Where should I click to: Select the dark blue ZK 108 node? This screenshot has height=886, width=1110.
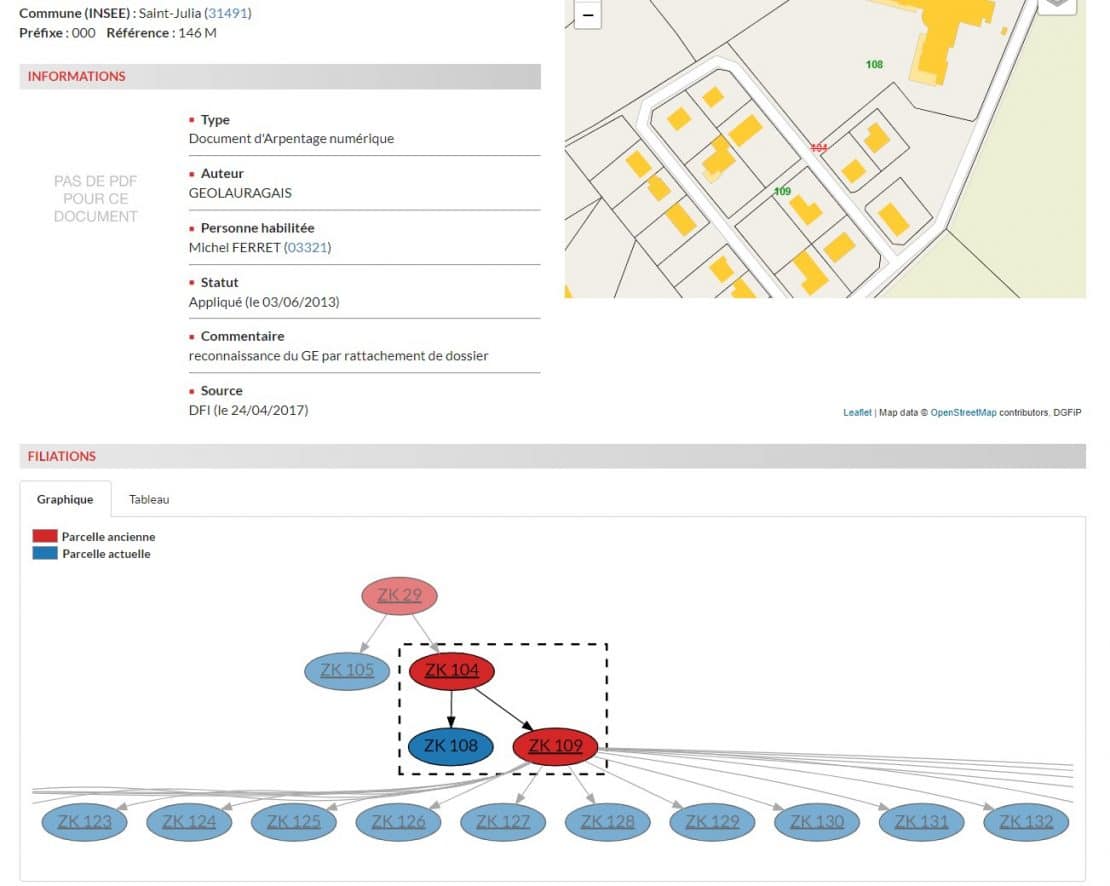(x=451, y=746)
